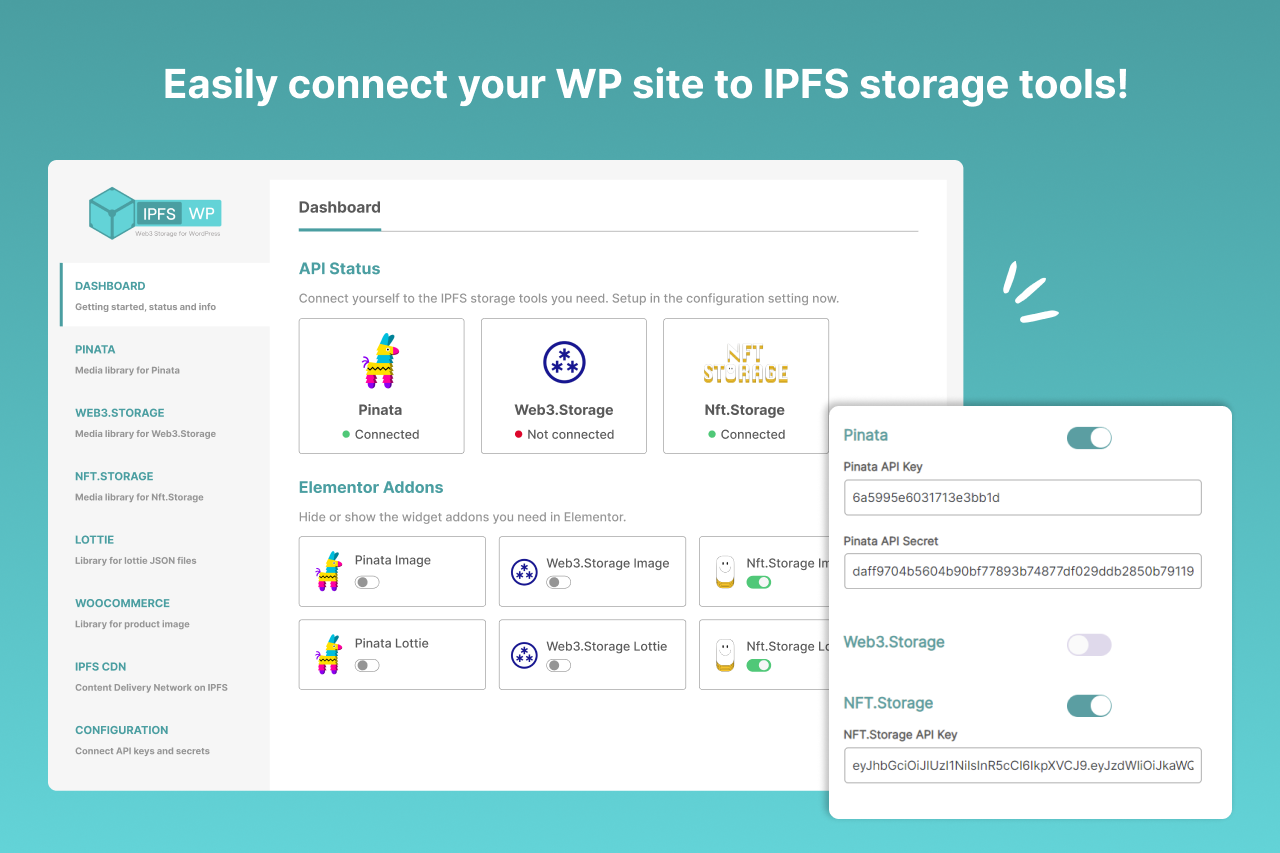Enable the Web3.Storage Lottie addon switch
The height and width of the screenshot is (853, 1280).
point(558,665)
